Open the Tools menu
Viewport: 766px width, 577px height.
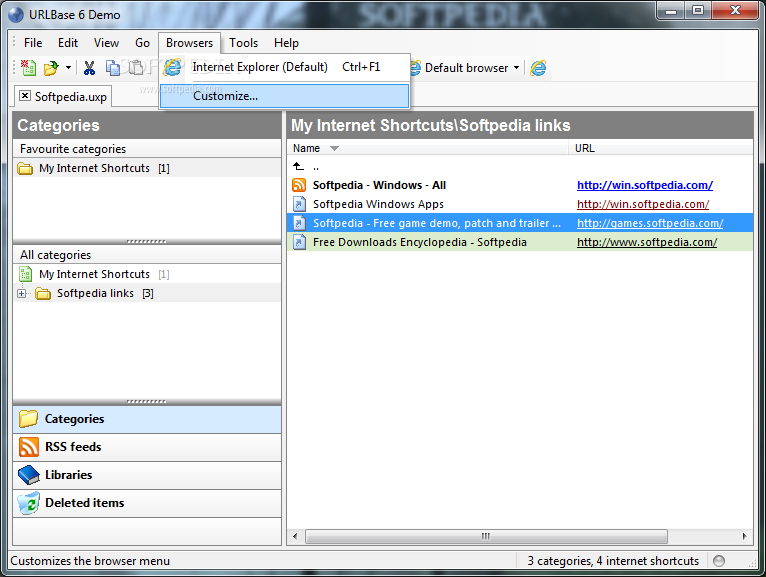coord(243,43)
